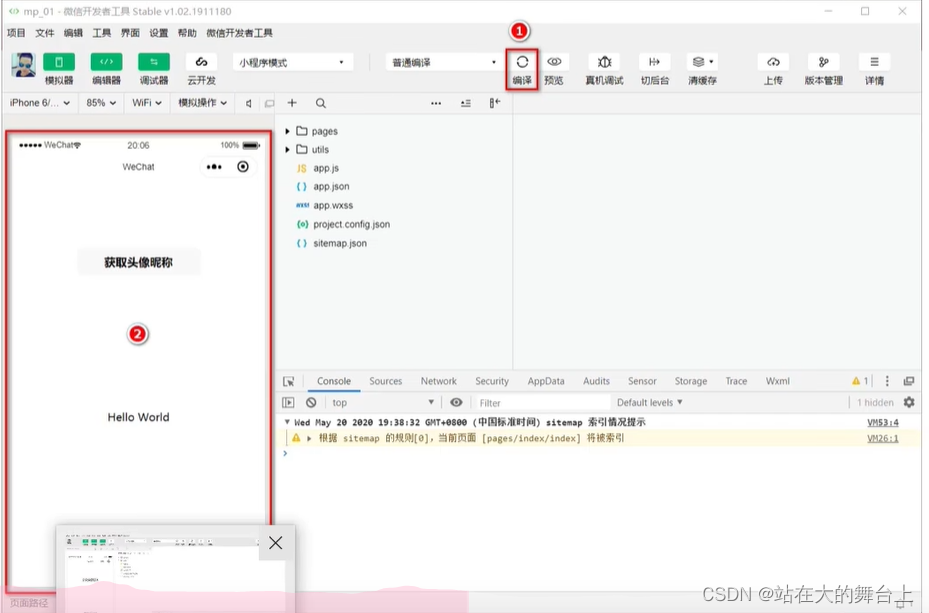Clear the console with the ban icon
This screenshot has width=929, height=613.
tap(311, 403)
